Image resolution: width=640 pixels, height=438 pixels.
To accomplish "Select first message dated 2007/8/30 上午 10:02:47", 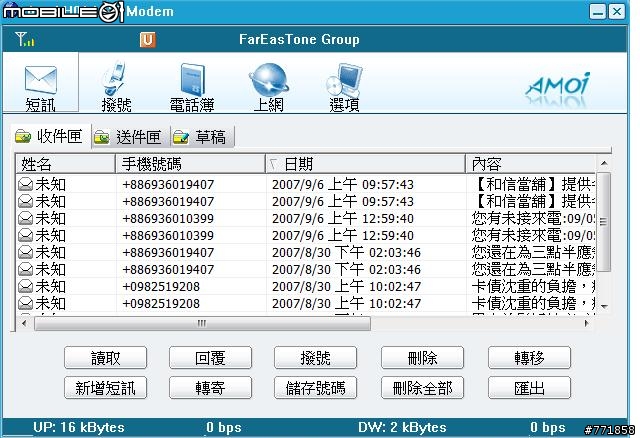I will [305, 287].
